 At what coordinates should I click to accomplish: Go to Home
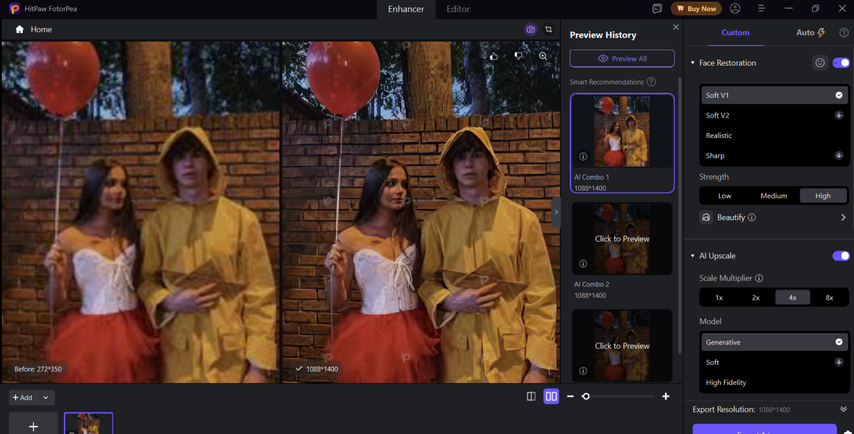click(x=34, y=29)
